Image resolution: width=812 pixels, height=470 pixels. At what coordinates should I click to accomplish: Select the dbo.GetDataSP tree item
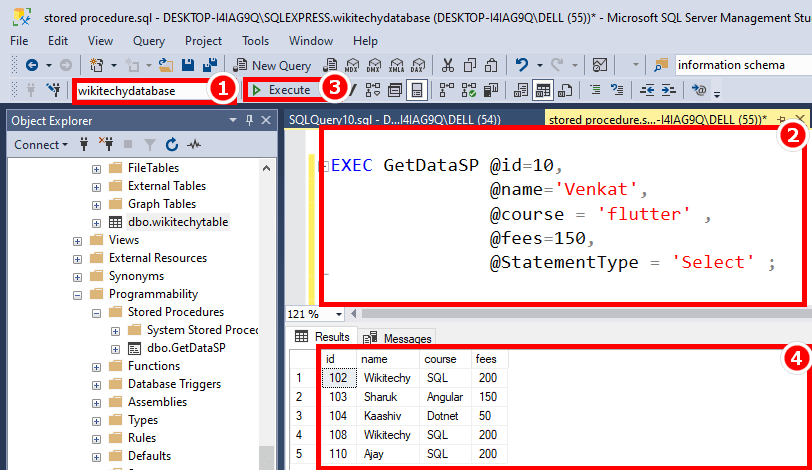point(186,348)
